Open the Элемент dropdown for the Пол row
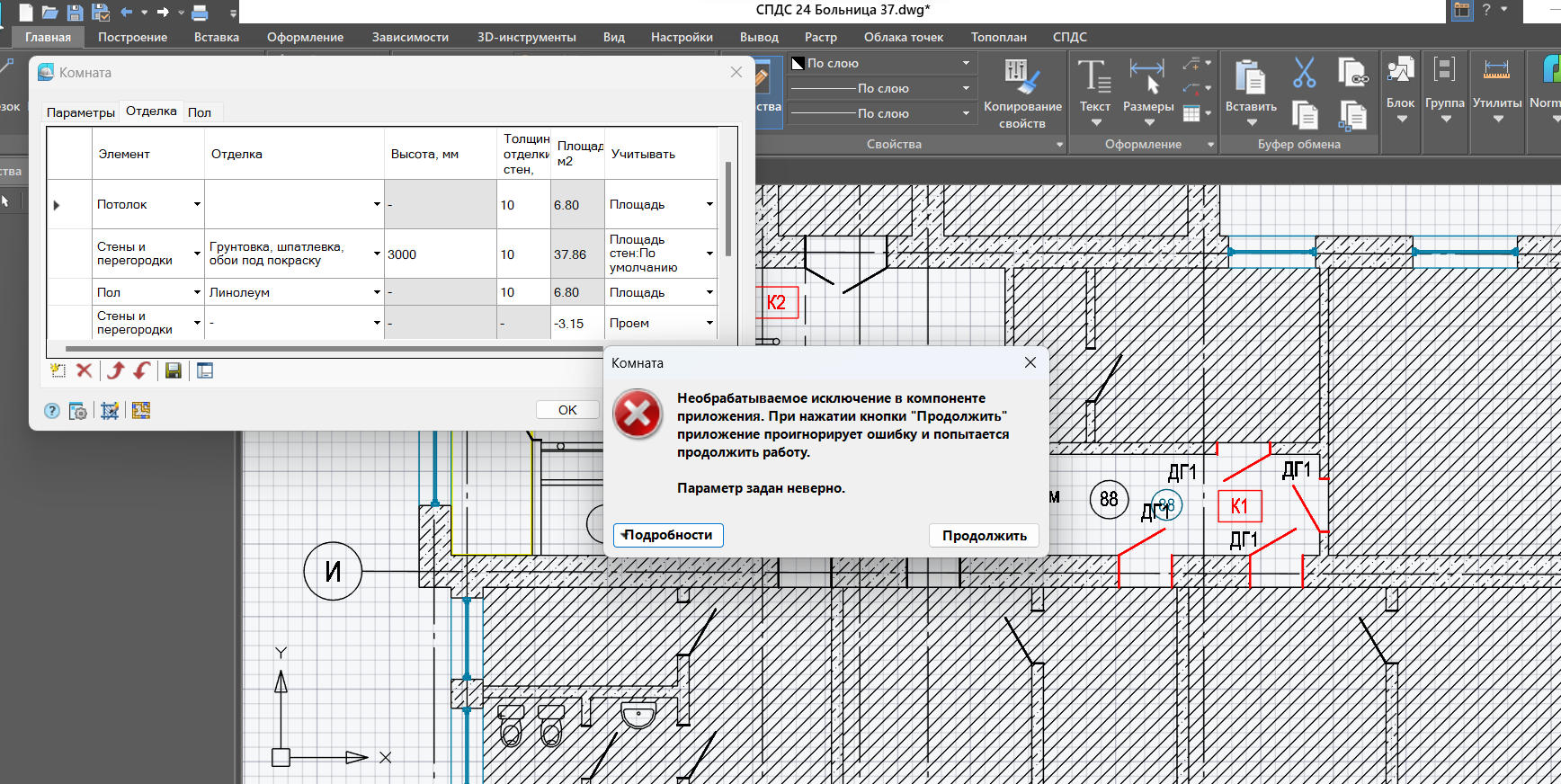Screen dimensions: 1561x784 pos(197,292)
